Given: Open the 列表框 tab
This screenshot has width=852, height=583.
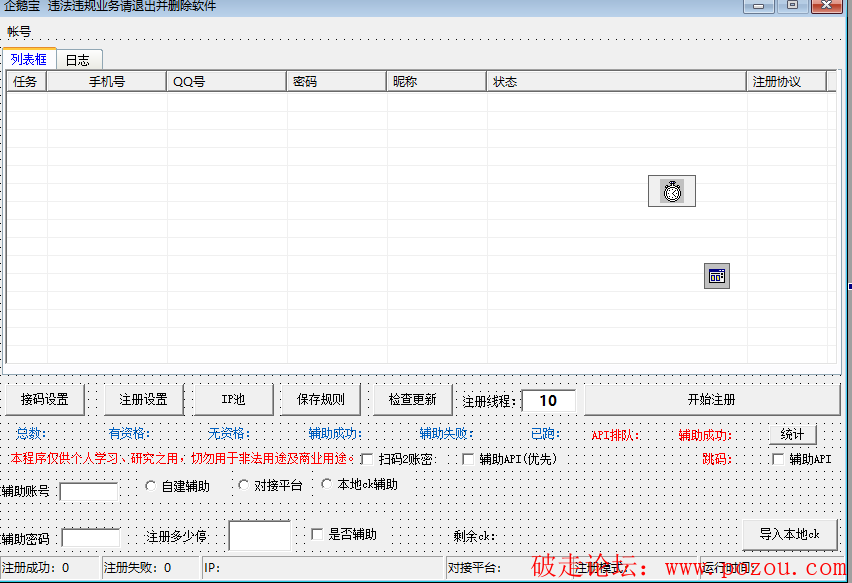Looking at the screenshot, I should pyautogui.click(x=29, y=59).
